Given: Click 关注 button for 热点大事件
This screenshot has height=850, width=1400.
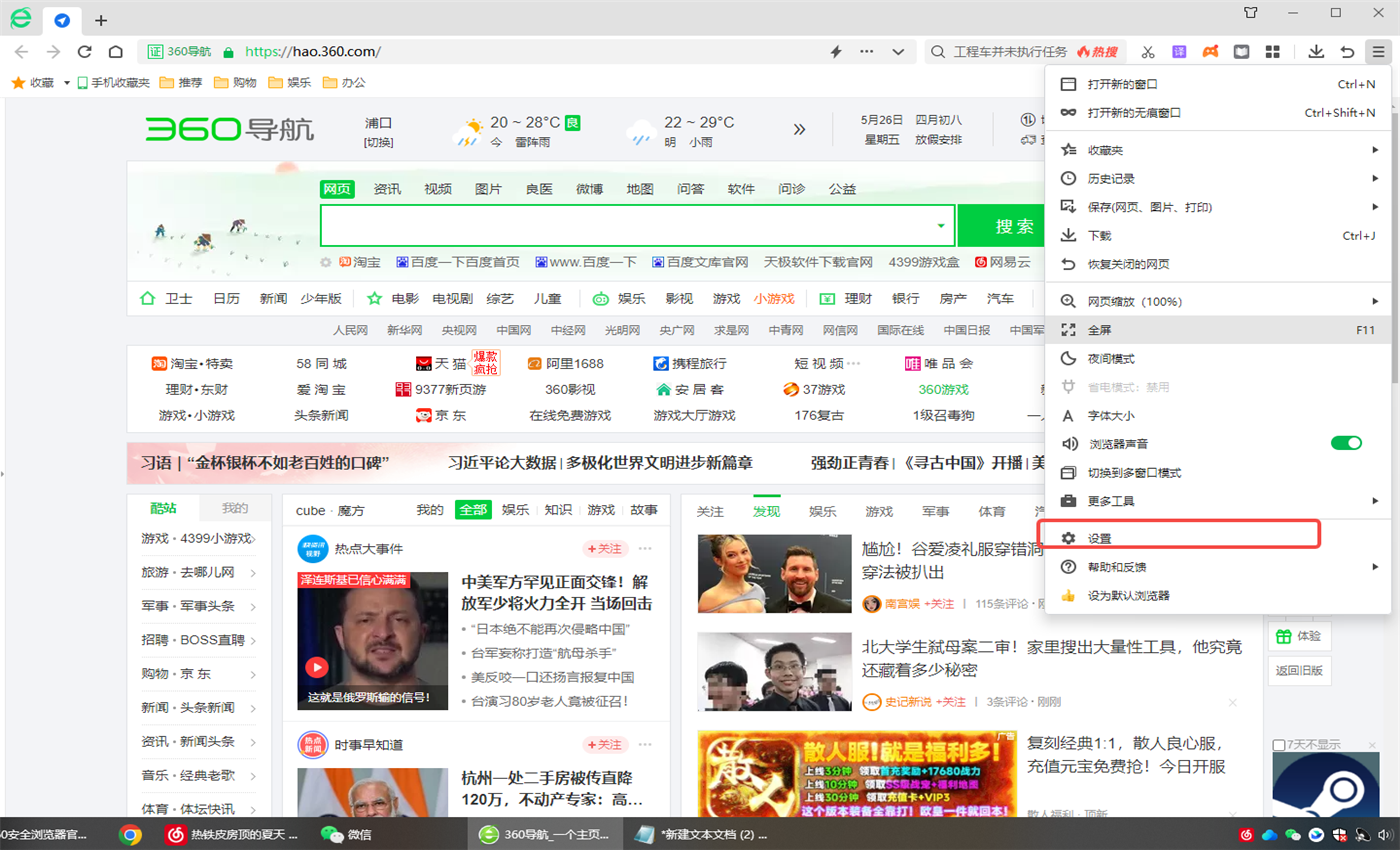Looking at the screenshot, I should coord(604,548).
